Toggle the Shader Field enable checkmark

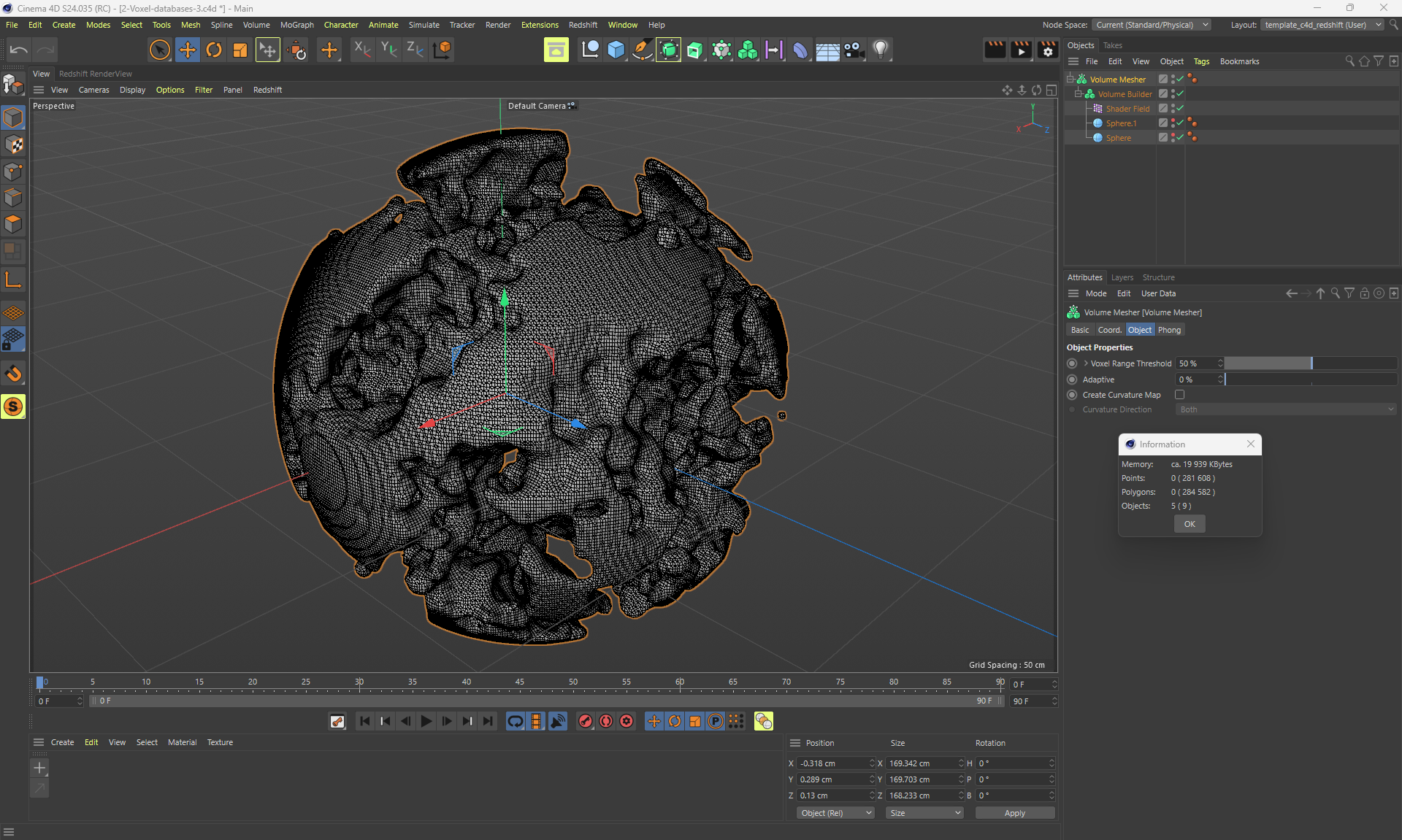pos(1180,108)
